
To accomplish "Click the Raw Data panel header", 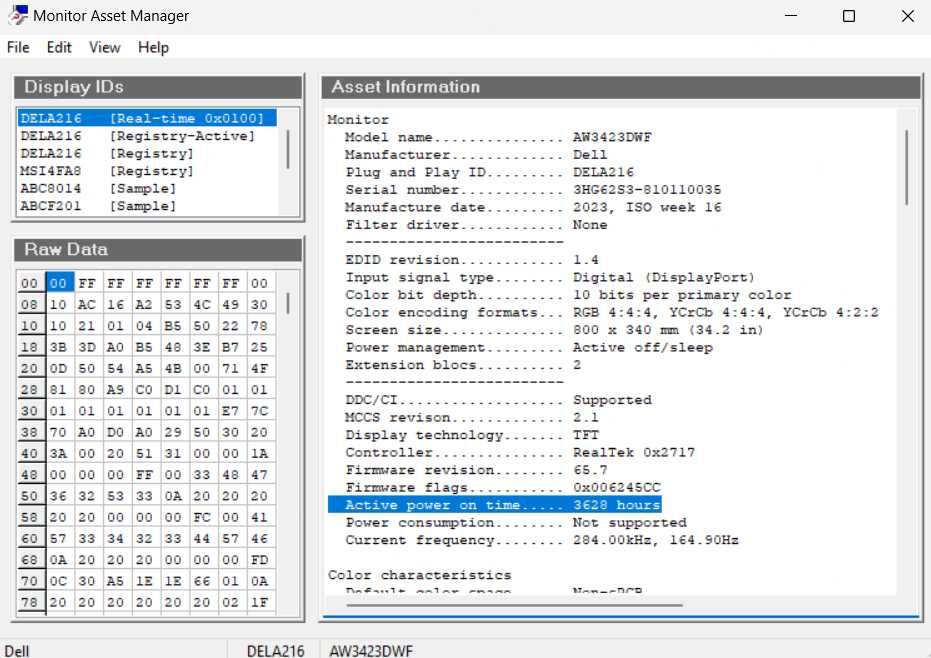I will (x=158, y=249).
